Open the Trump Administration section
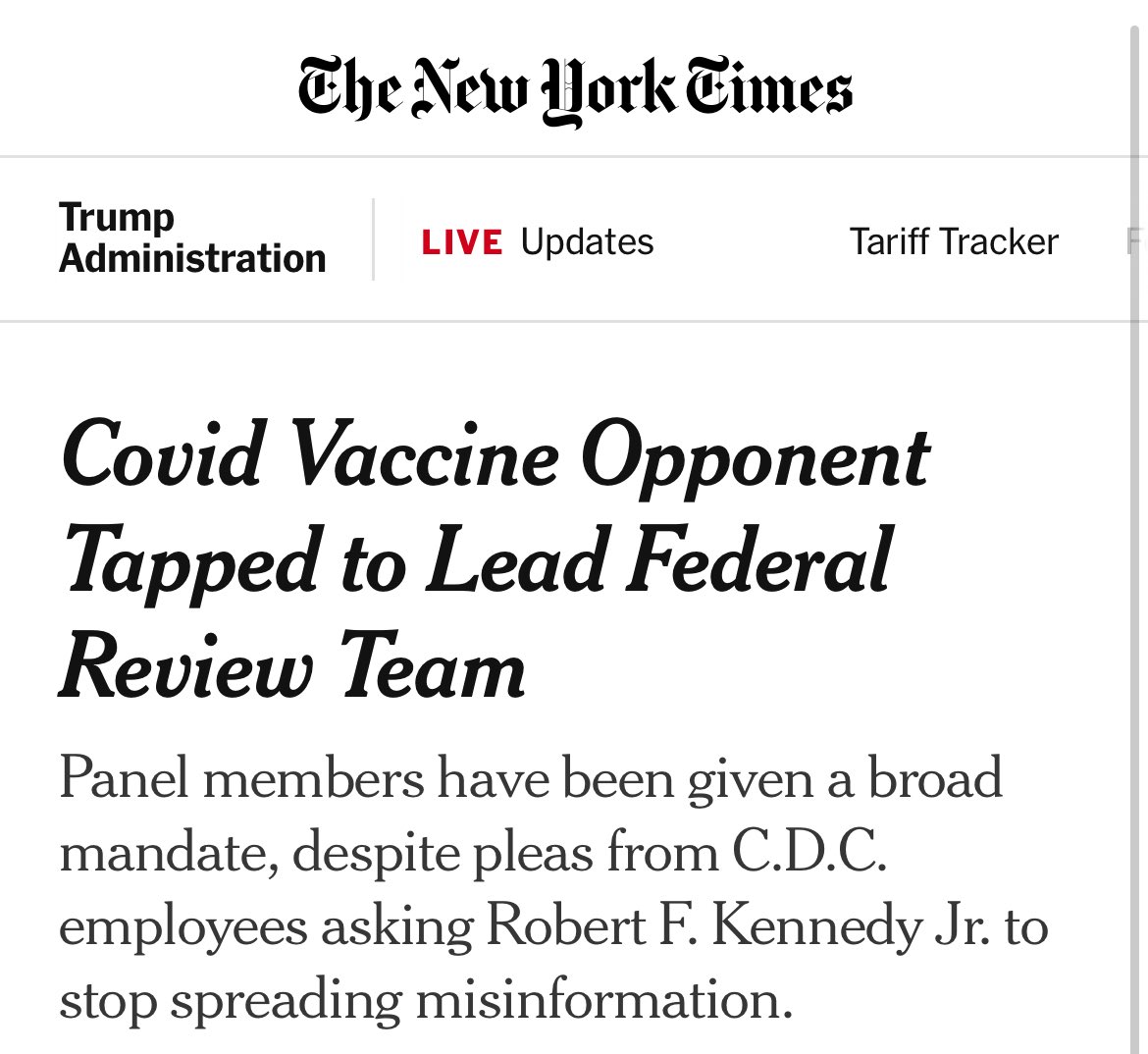 pos(192,238)
